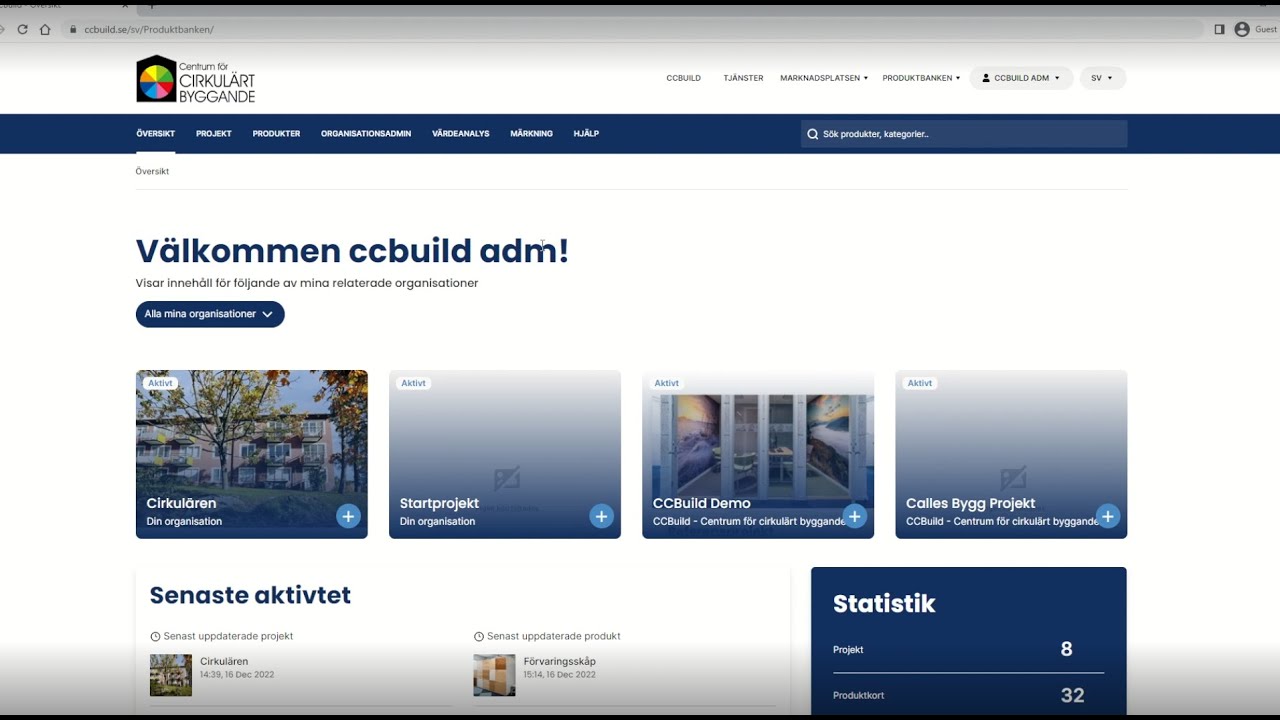Click the Guest profile icon in browser

pyautogui.click(x=1242, y=30)
